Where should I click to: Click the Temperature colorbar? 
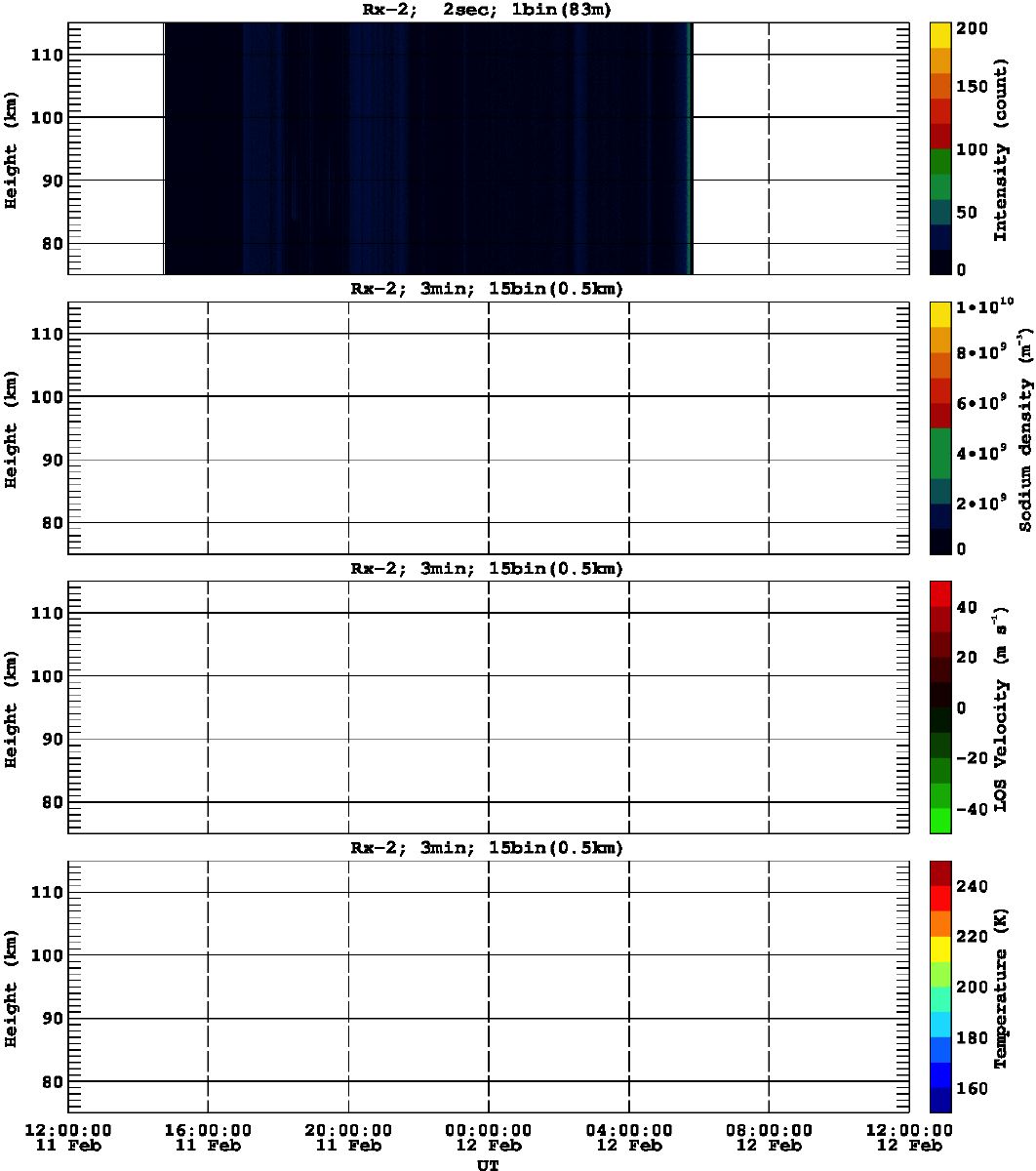(940, 987)
